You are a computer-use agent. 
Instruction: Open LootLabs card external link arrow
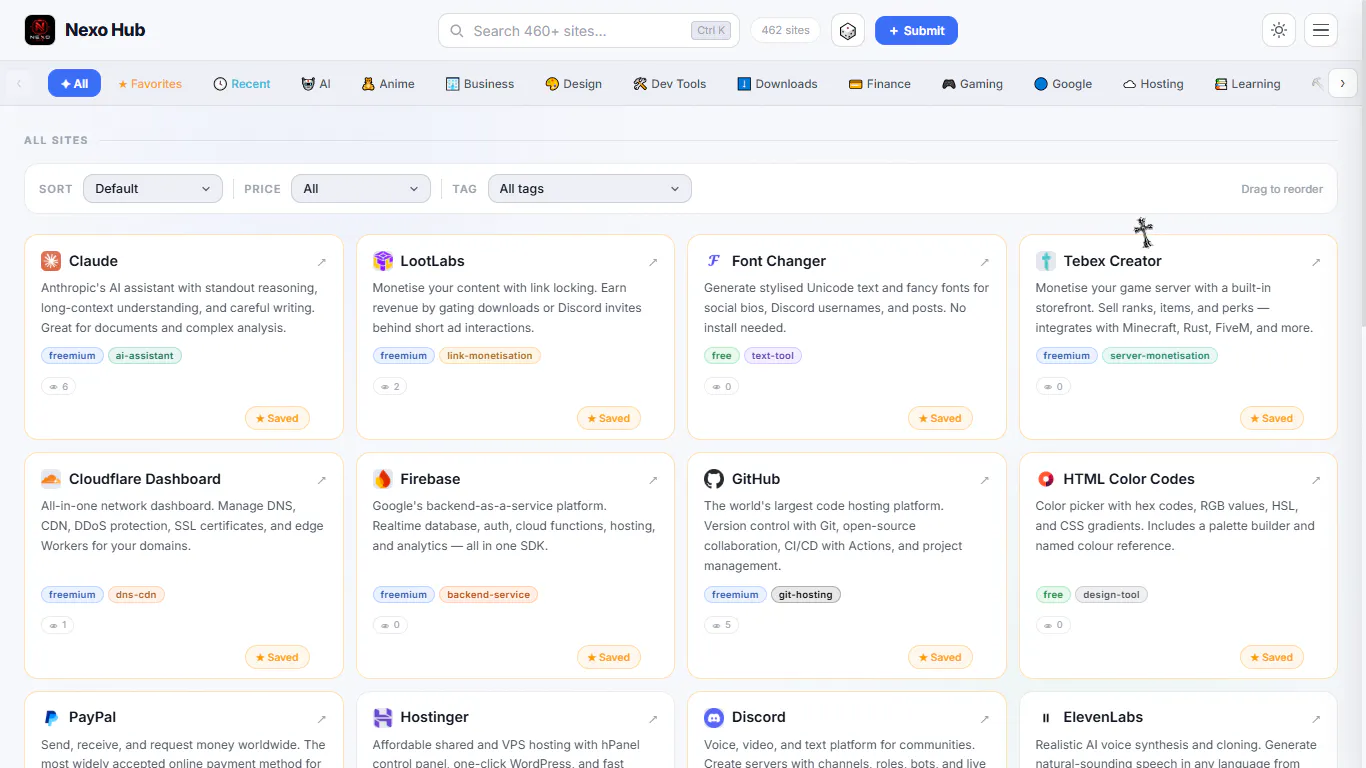[x=653, y=262]
